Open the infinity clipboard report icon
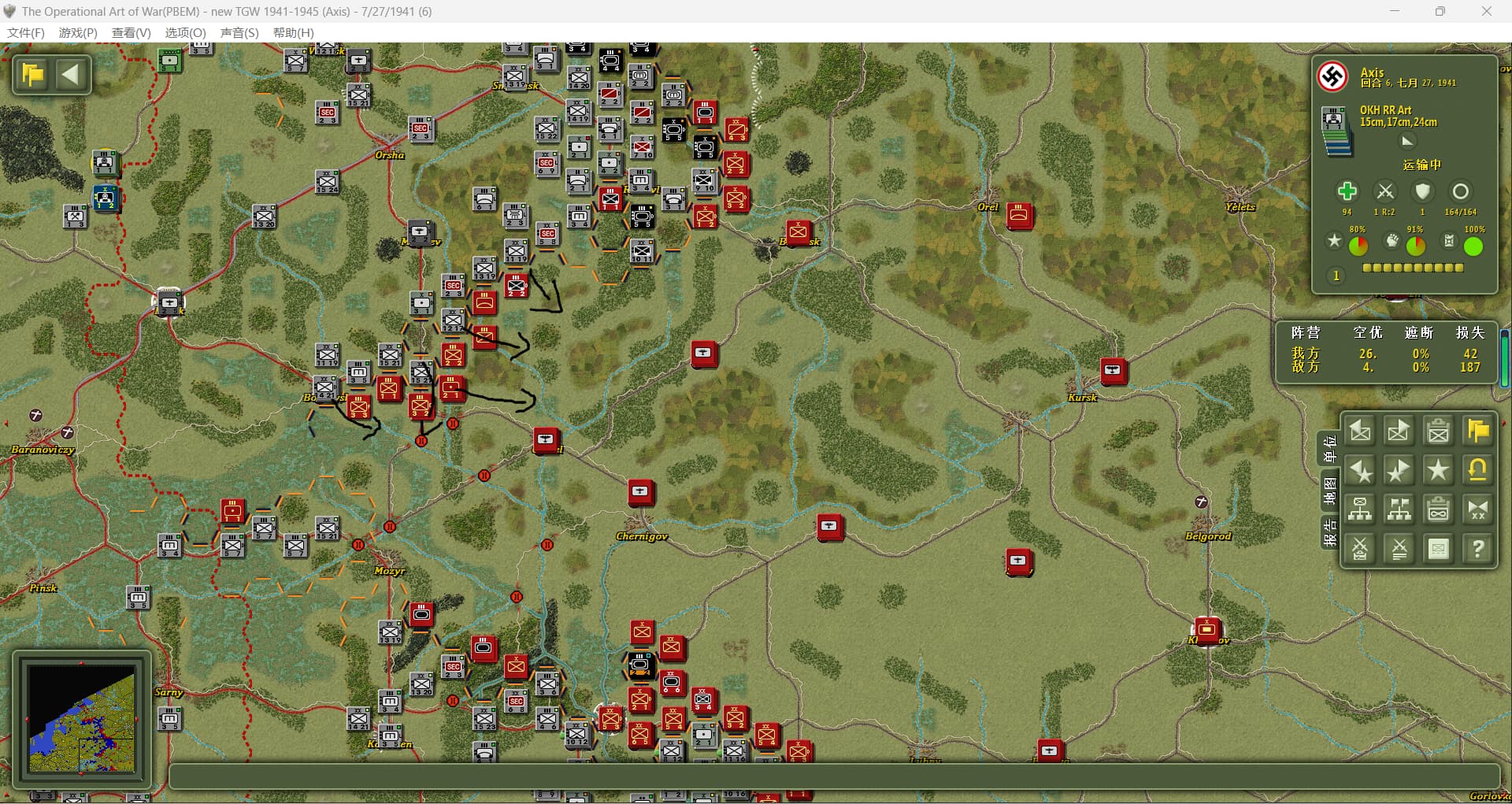 (1438, 509)
